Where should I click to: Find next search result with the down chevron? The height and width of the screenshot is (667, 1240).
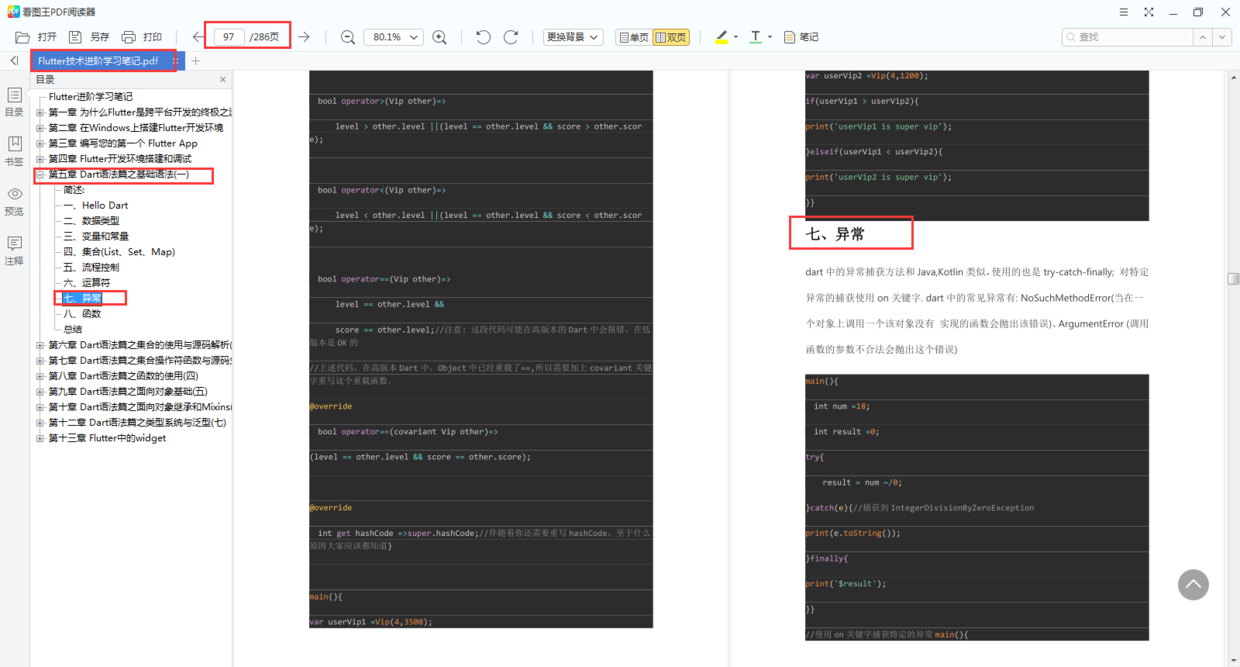click(x=1222, y=37)
